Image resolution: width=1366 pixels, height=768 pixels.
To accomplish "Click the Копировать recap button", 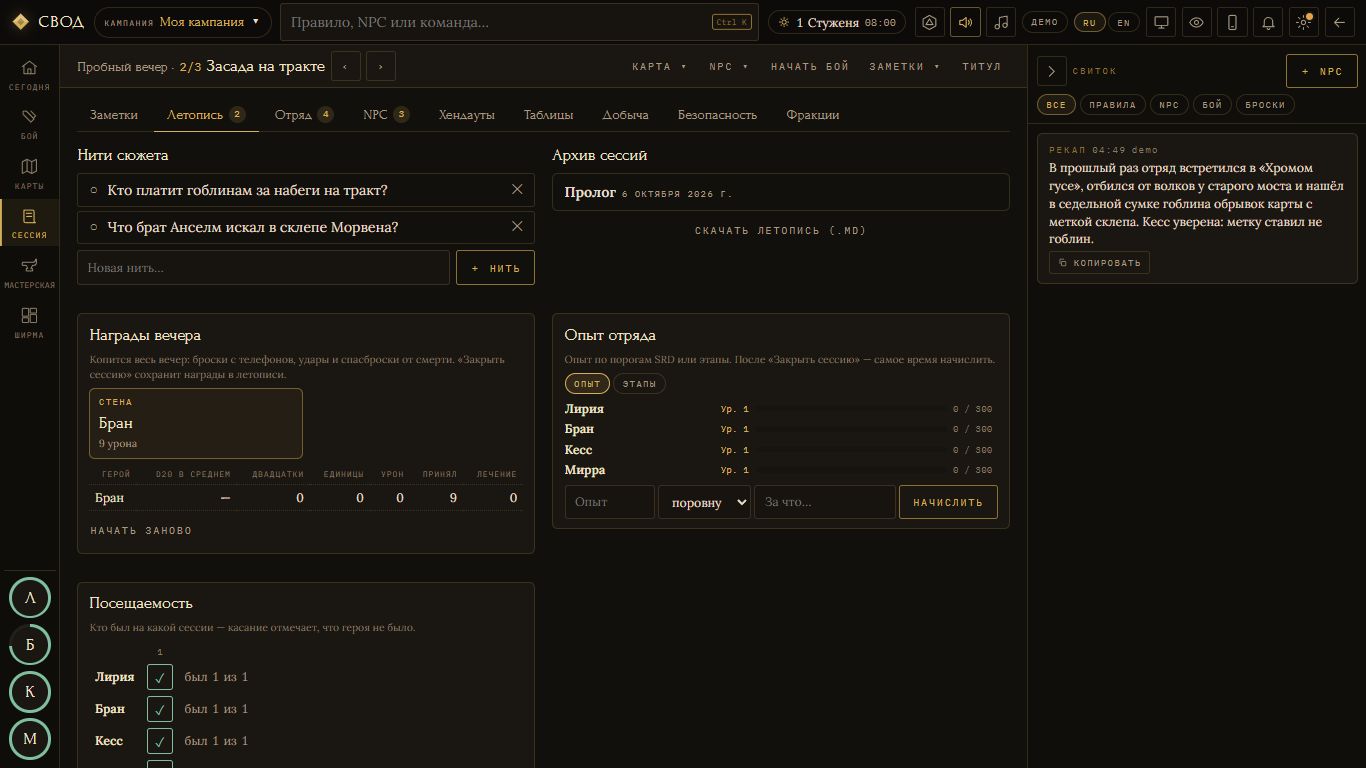I will pos(1099,263).
